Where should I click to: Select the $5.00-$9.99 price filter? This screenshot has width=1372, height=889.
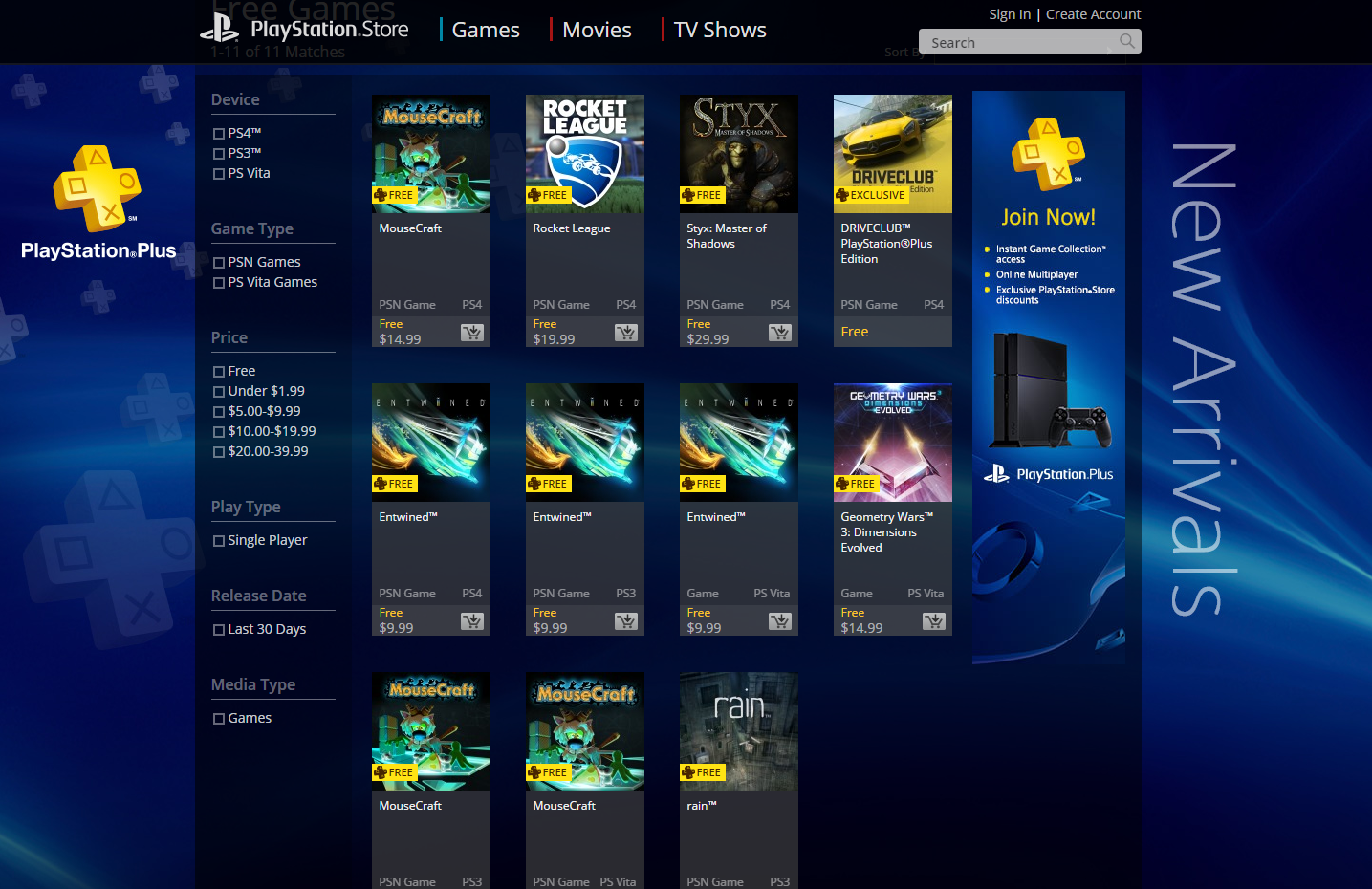pyautogui.click(x=219, y=412)
